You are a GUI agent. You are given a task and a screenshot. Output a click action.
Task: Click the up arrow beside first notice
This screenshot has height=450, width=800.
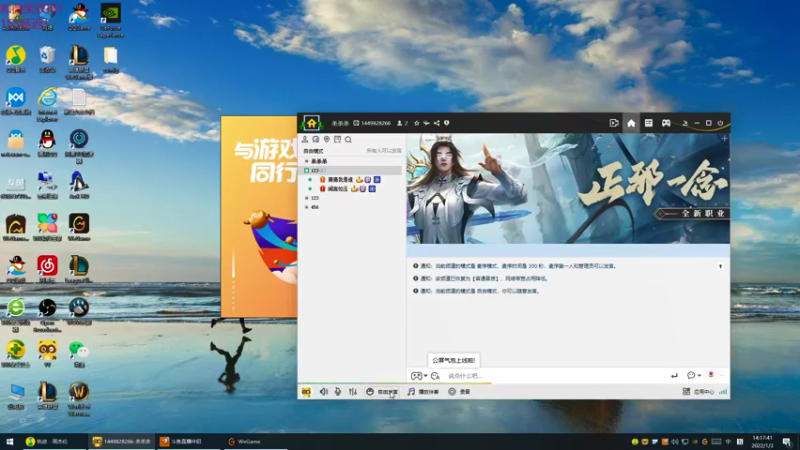720,266
